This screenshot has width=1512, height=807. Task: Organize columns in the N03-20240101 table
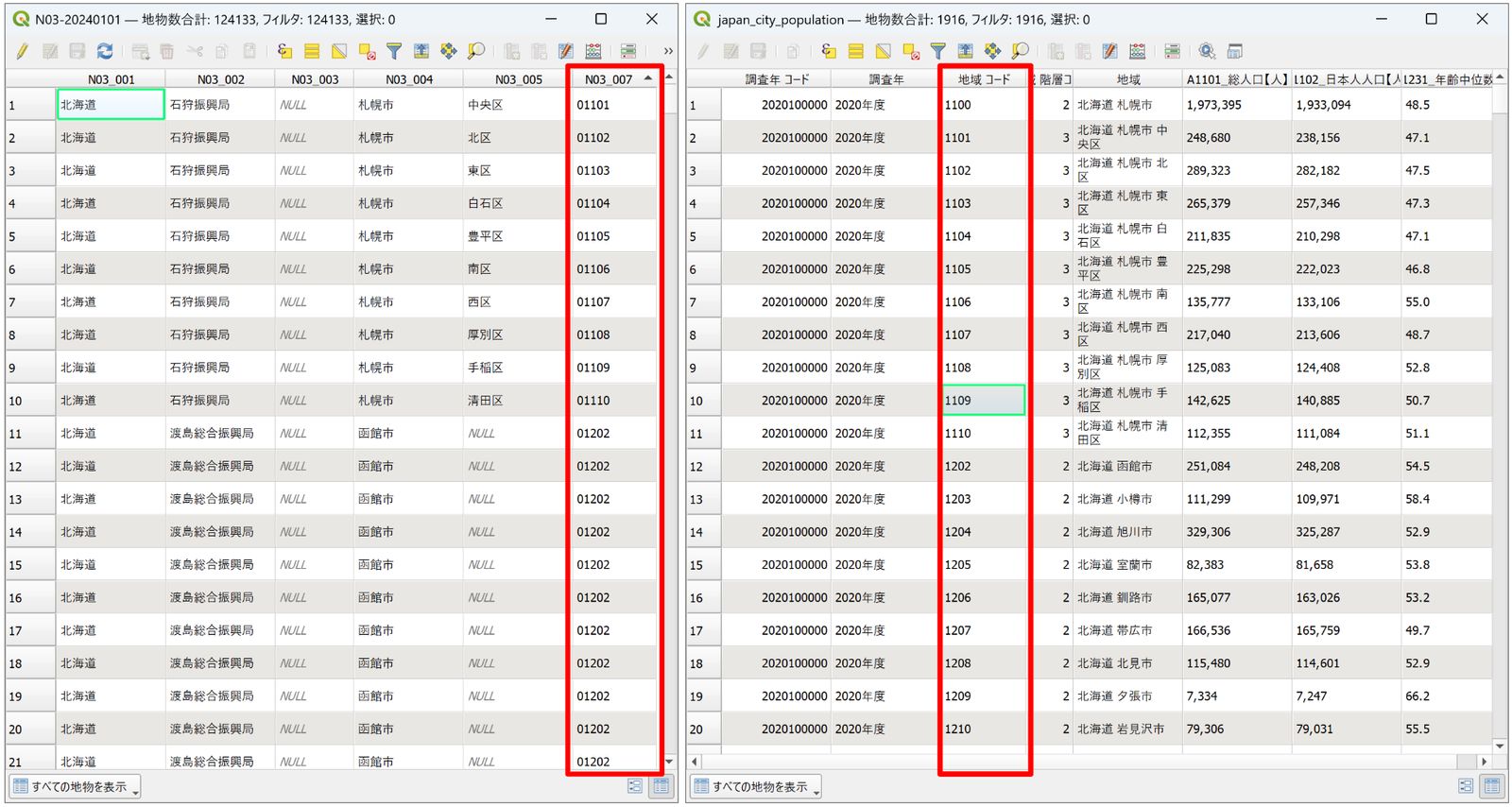pyautogui.click(x=565, y=51)
